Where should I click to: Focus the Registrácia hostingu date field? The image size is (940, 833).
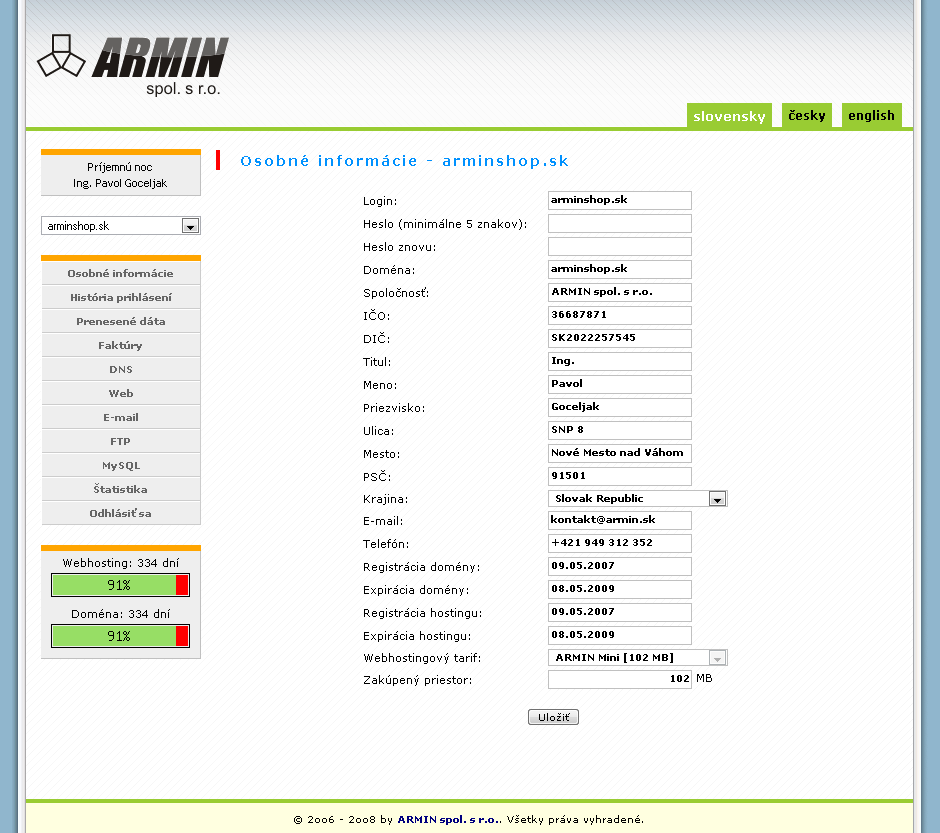click(619, 612)
